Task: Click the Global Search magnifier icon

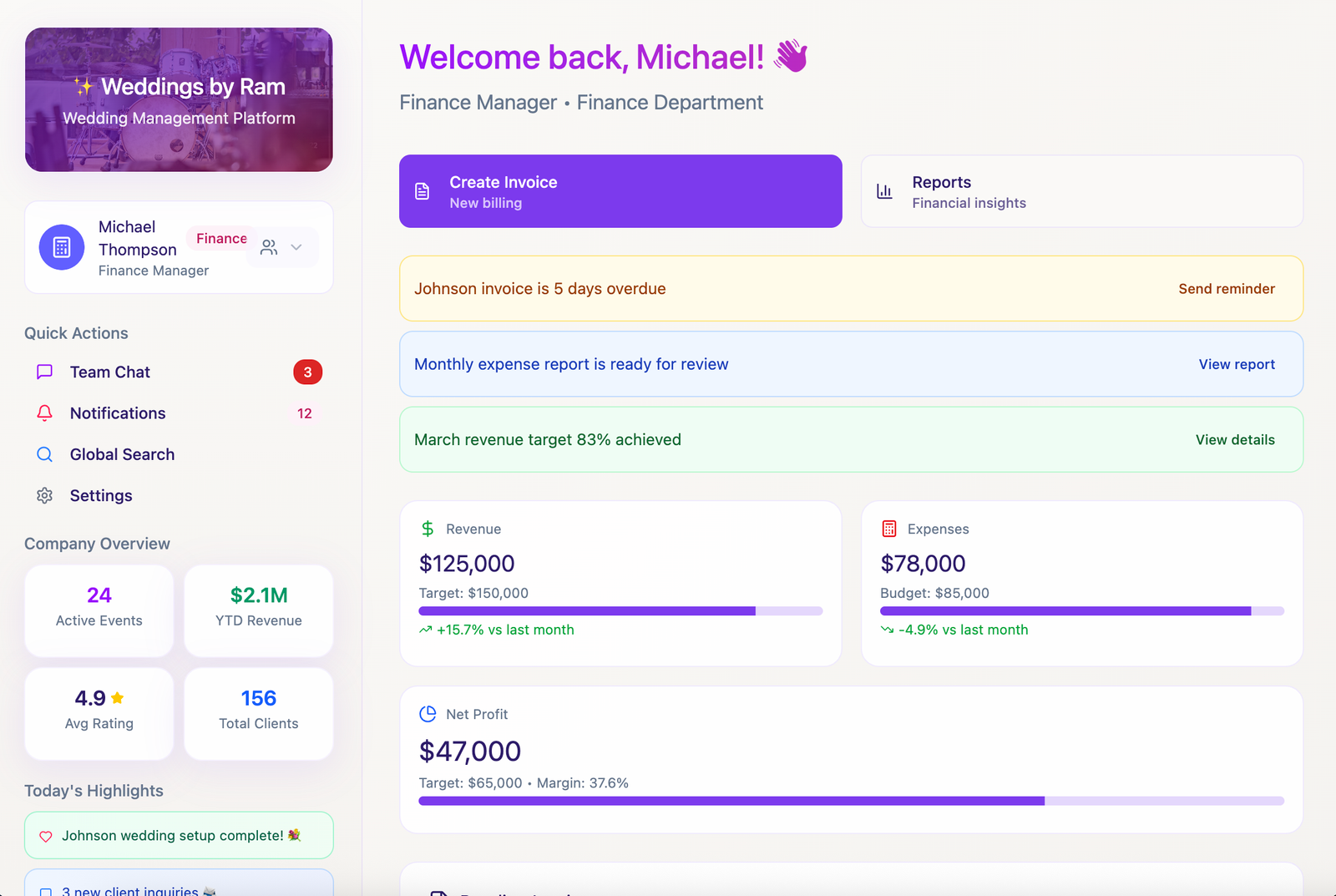Action: [45, 454]
